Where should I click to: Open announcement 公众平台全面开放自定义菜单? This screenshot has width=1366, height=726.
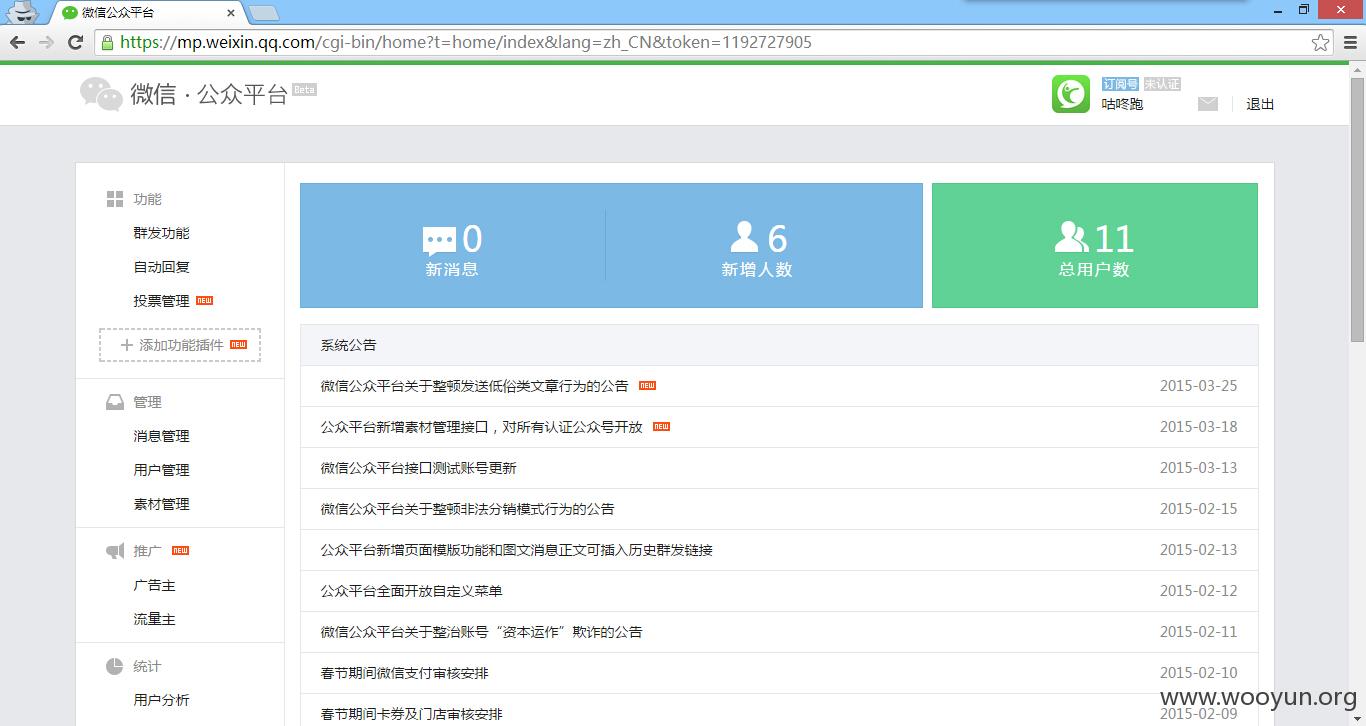pyautogui.click(x=411, y=591)
